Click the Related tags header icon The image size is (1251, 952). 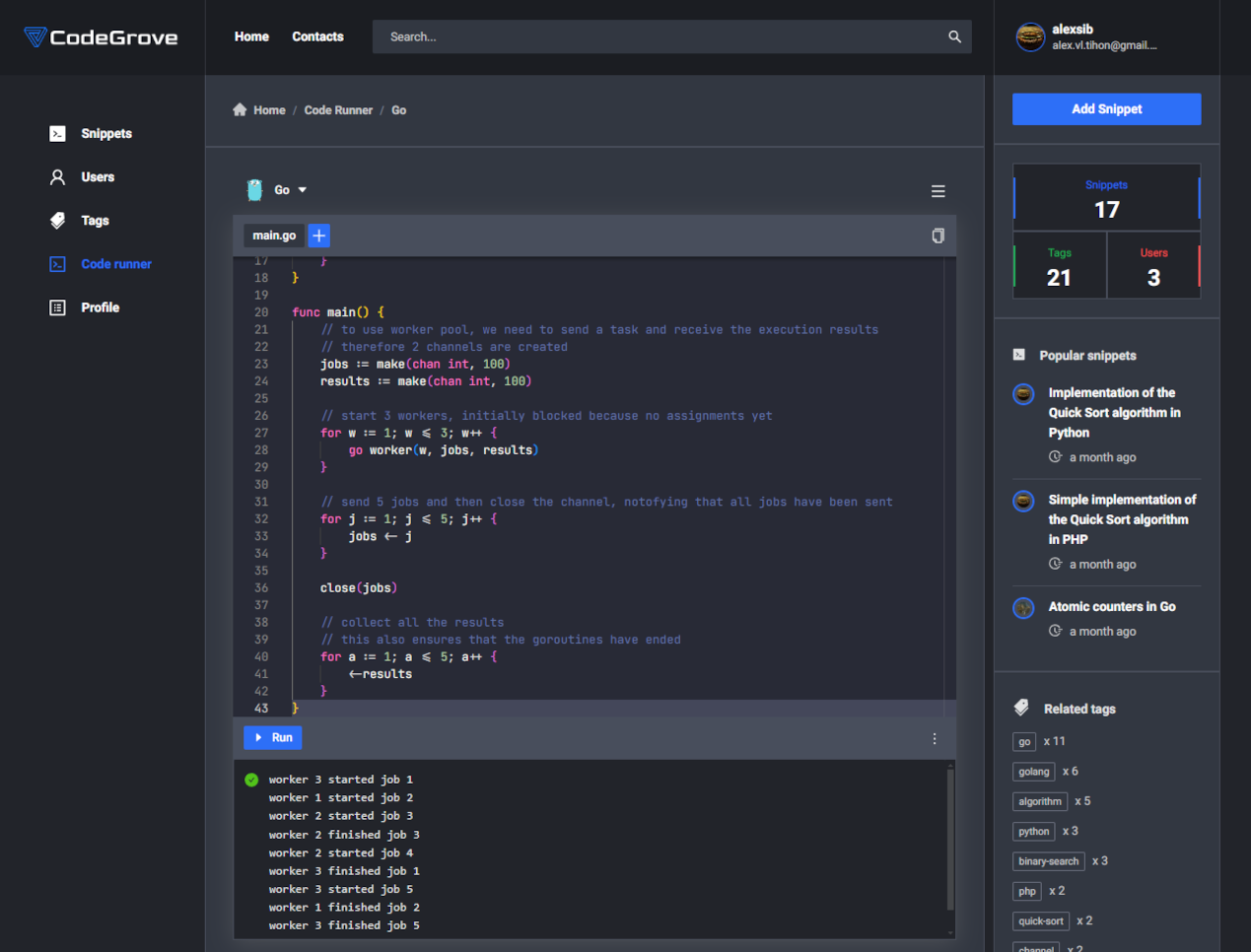tap(1021, 708)
